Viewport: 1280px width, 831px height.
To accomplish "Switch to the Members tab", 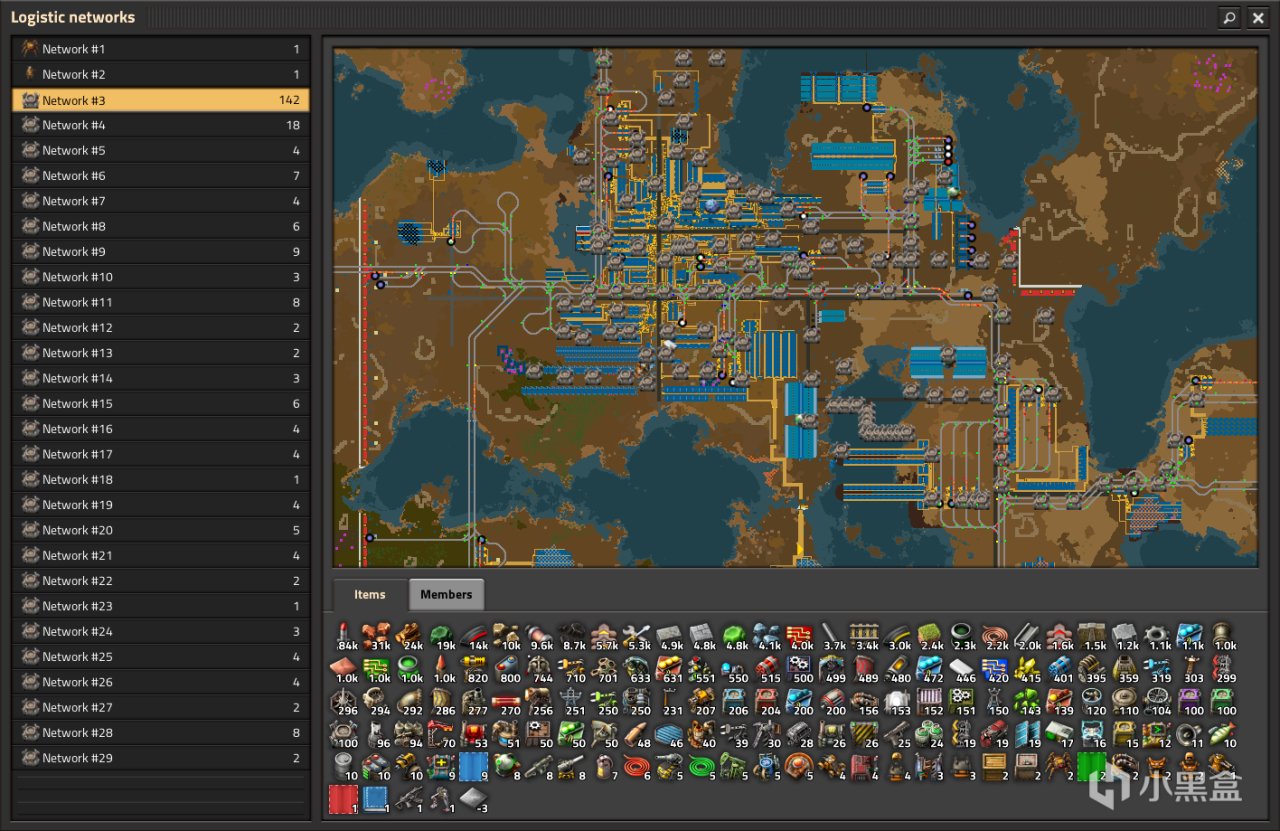I will (446, 594).
